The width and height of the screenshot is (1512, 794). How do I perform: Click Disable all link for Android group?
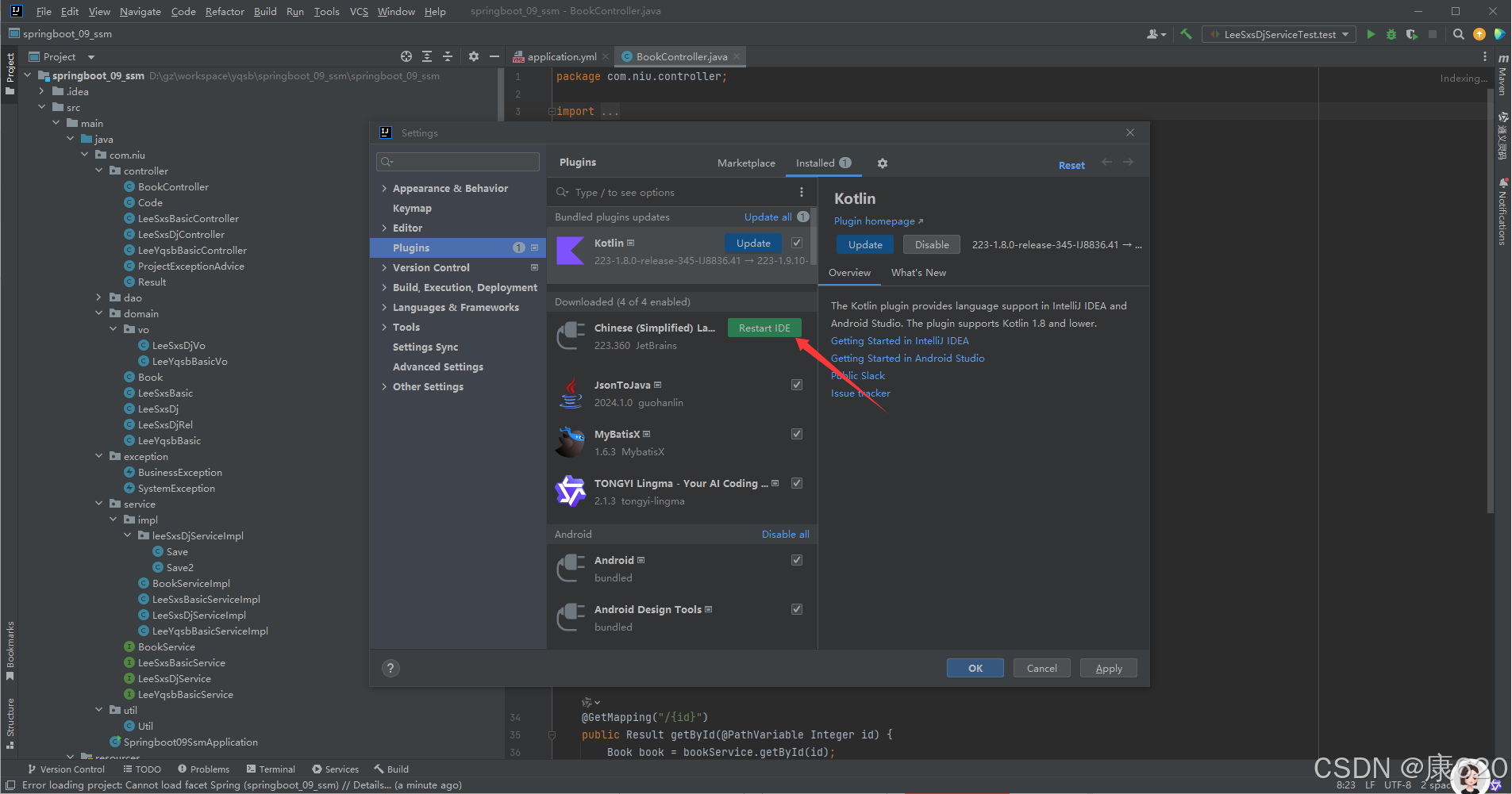click(786, 534)
